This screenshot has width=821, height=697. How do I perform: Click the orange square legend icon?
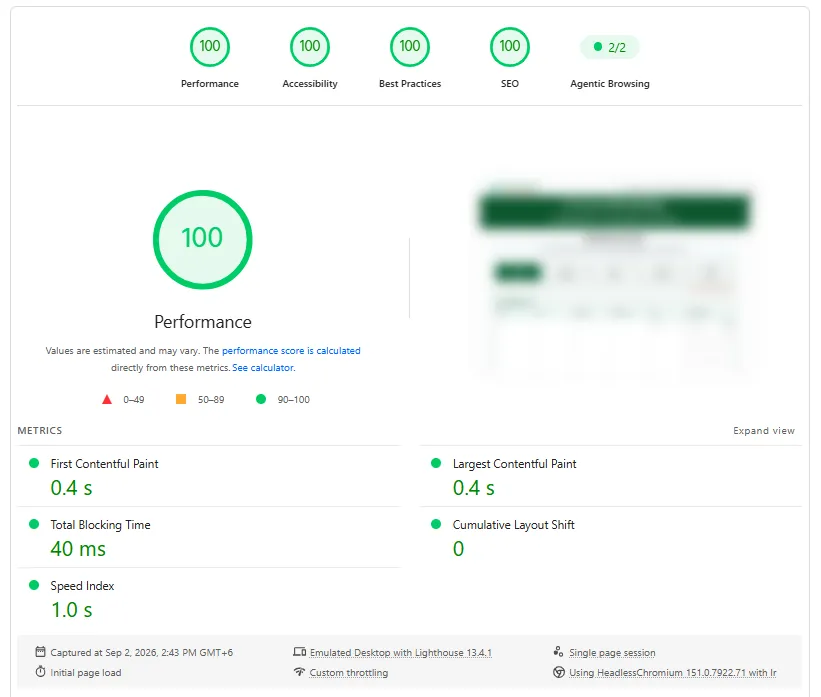(x=181, y=399)
